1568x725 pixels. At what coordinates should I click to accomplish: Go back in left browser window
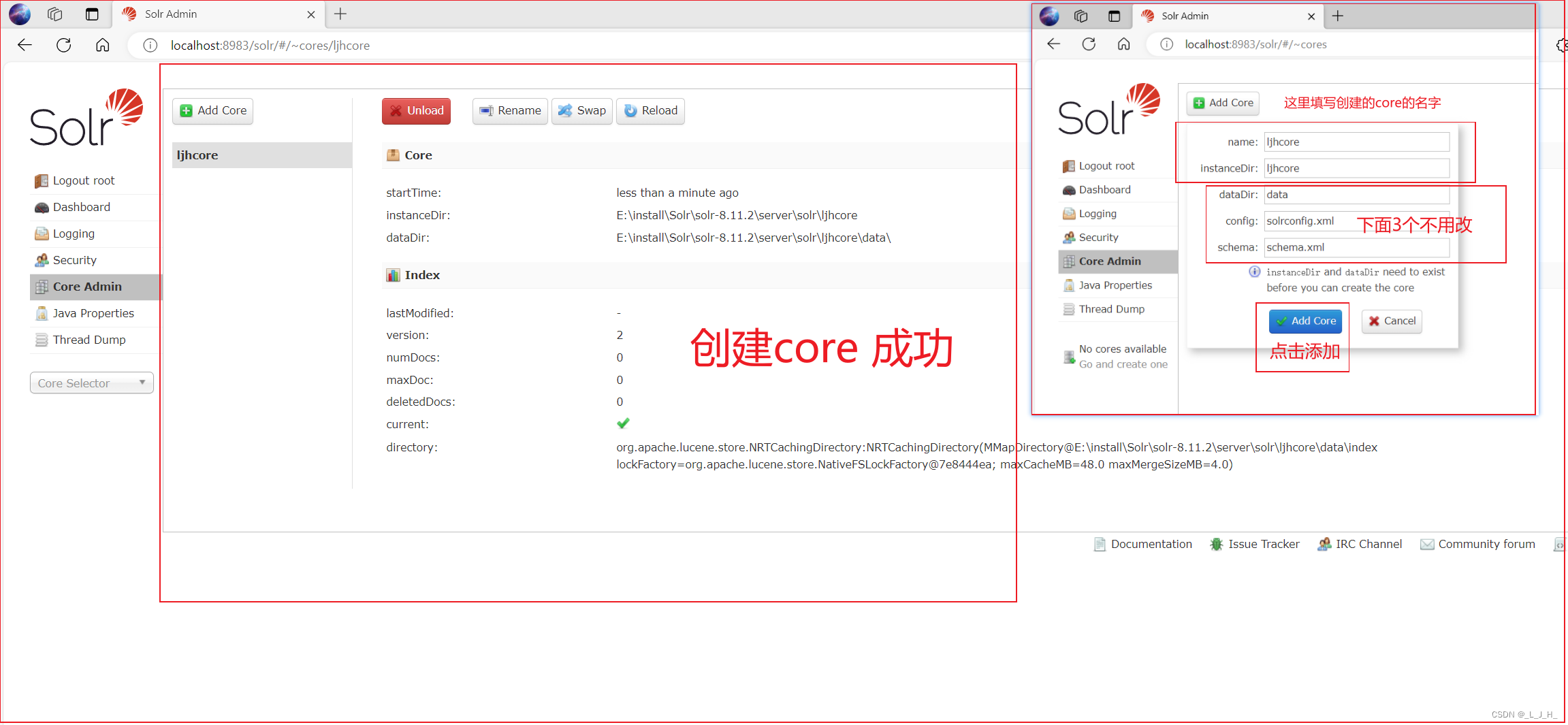pos(25,45)
